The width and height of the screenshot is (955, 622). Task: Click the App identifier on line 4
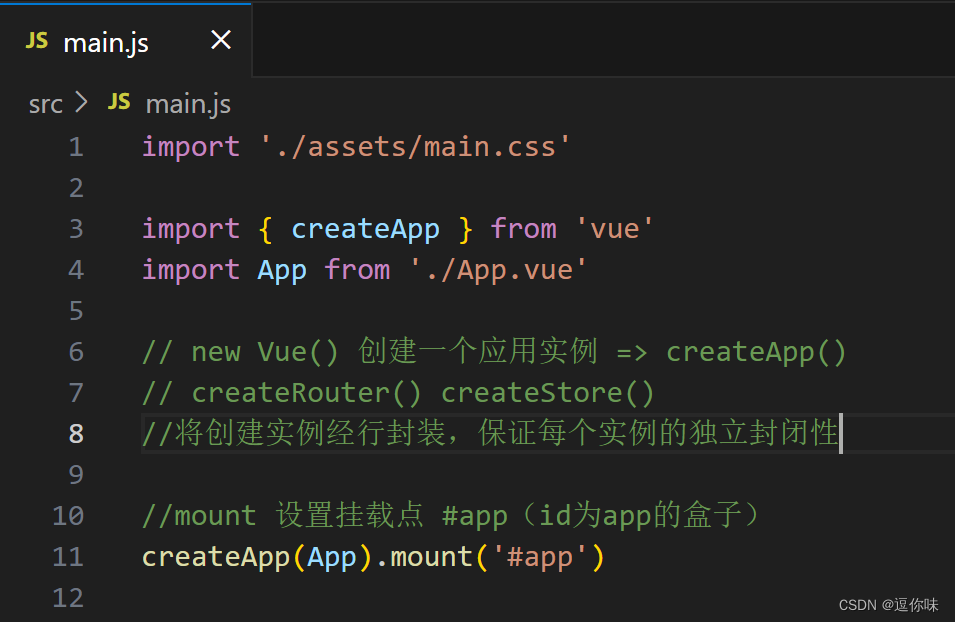tap(282, 269)
